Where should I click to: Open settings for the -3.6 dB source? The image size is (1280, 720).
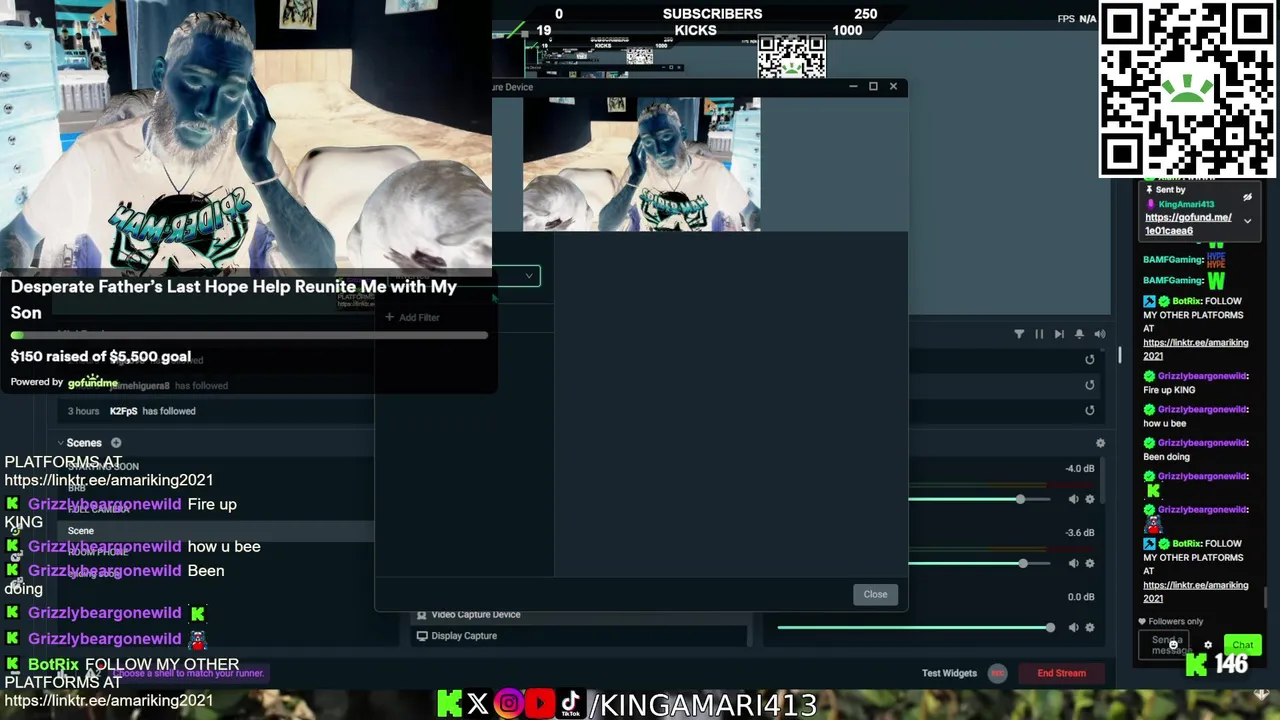tap(1090, 563)
